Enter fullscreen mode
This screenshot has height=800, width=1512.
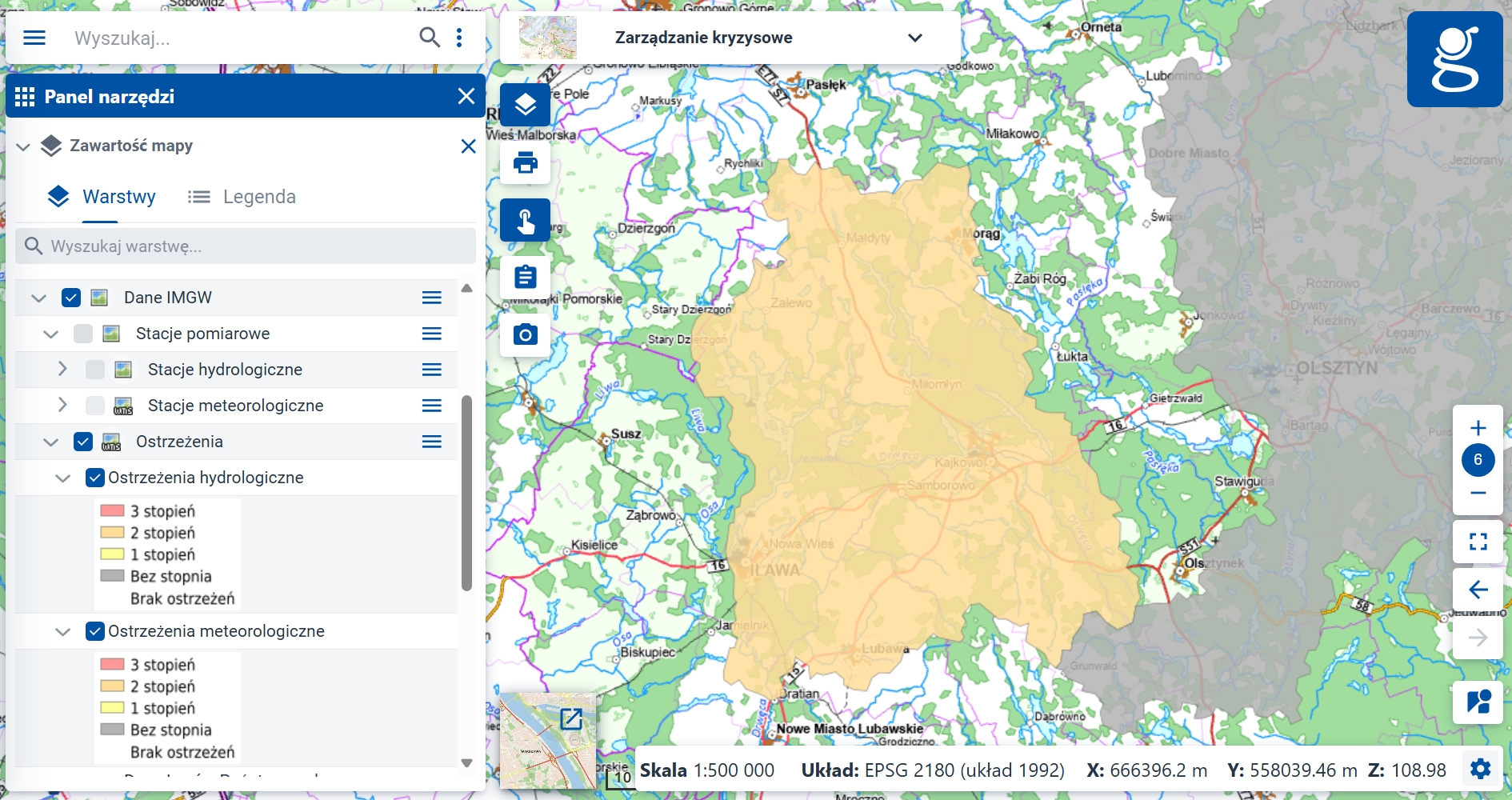tap(1478, 542)
